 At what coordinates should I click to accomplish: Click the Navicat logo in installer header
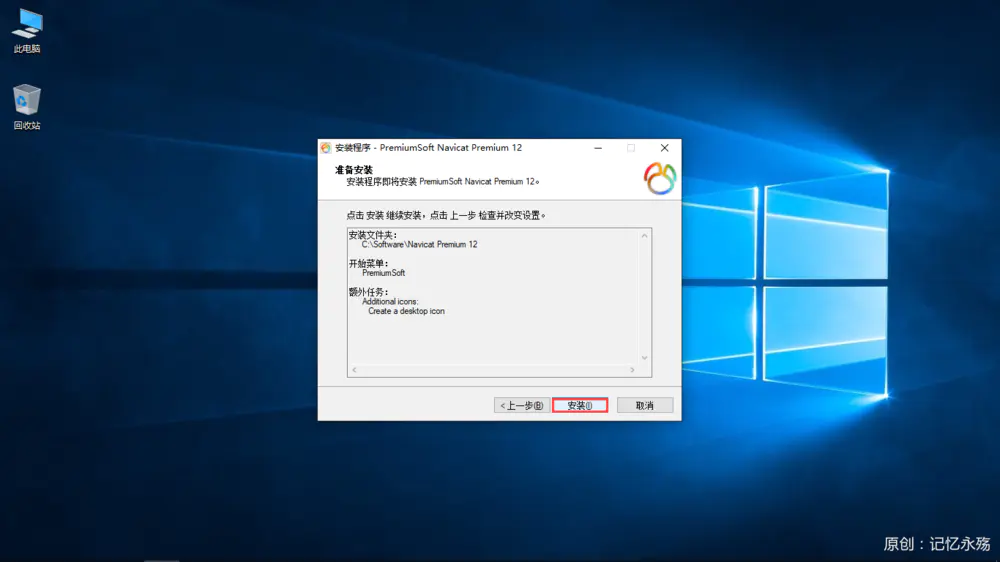coord(659,178)
